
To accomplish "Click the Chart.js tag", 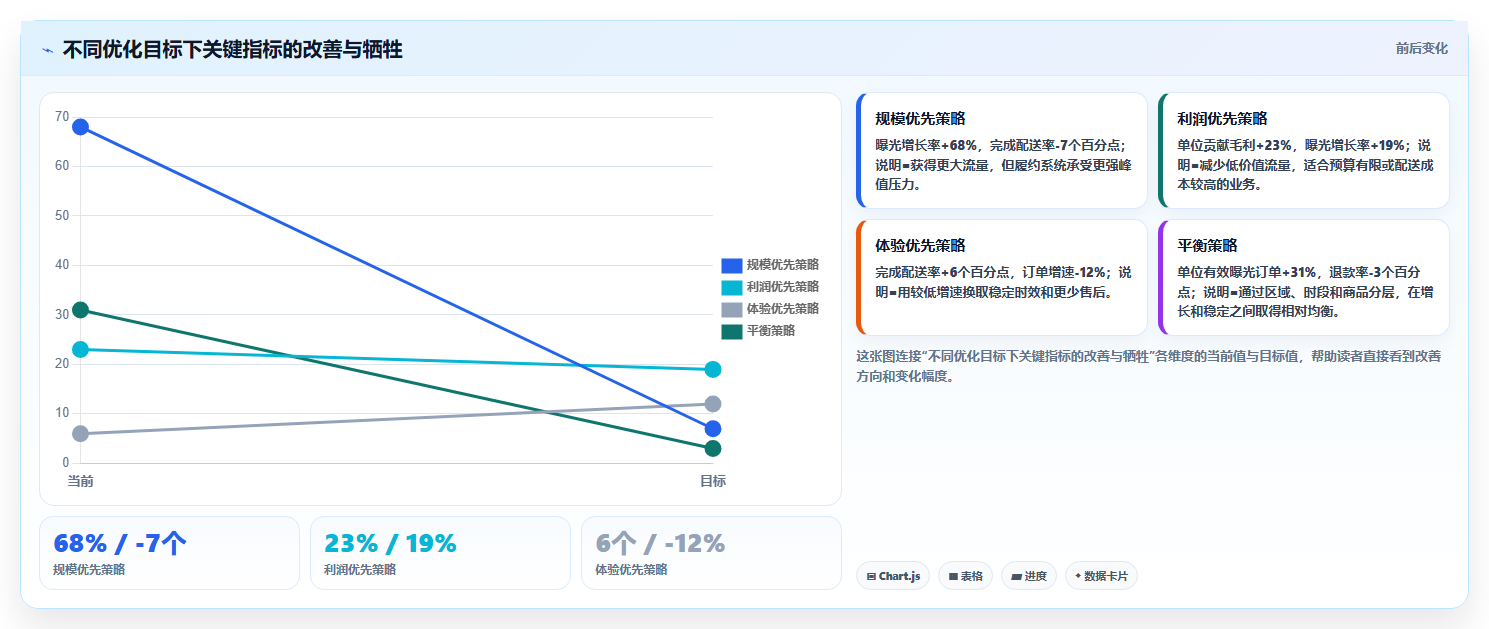I will click(x=893, y=576).
